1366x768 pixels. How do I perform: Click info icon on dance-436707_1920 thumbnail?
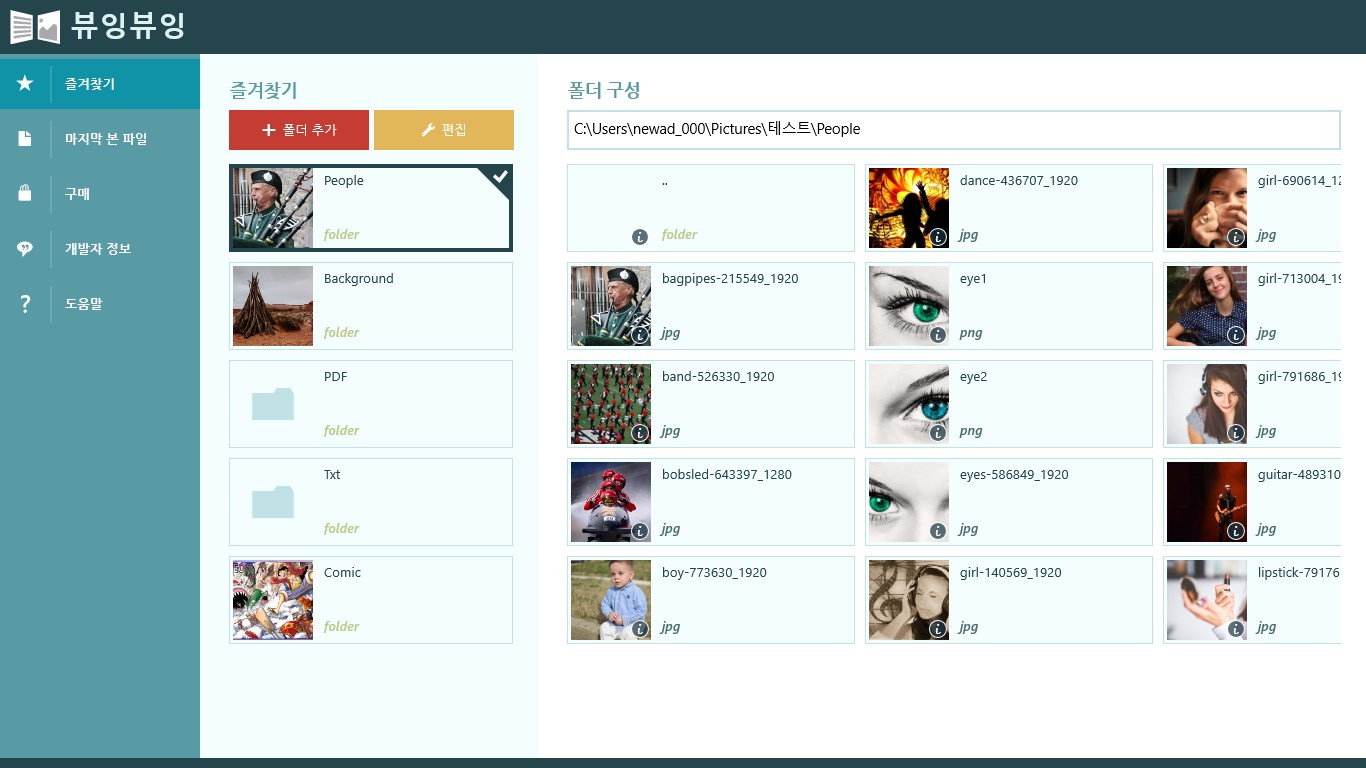pos(938,237)
